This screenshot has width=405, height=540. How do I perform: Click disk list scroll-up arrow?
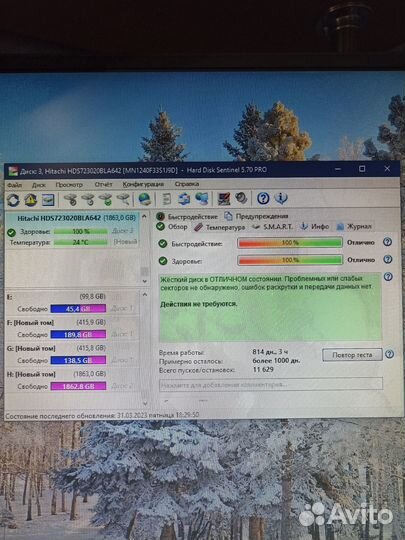145,217
